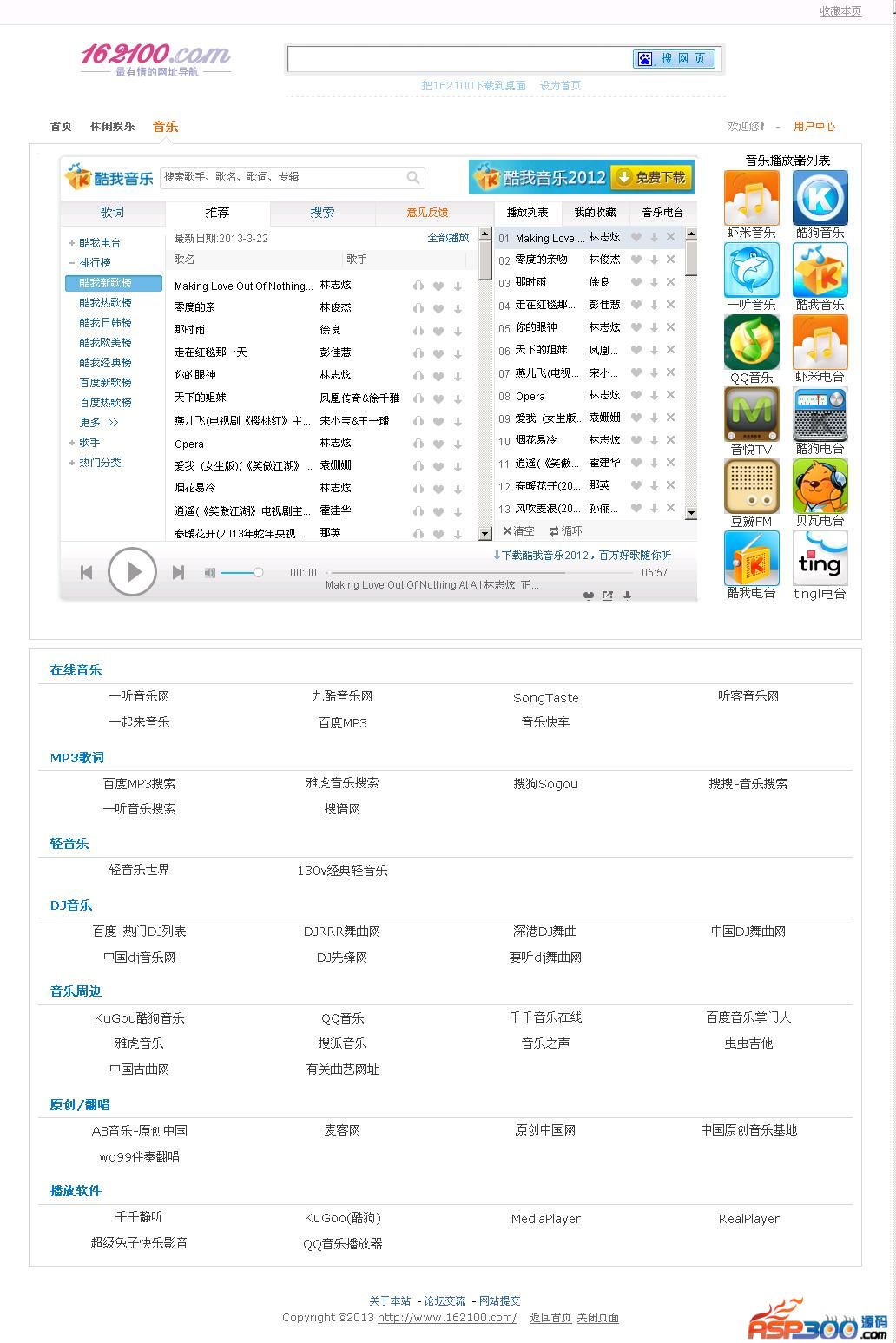This screenshot has height=1343, width=896.
Task: Remove playlist track 08 Opera with X icon
Action: [x=670, y=395]
